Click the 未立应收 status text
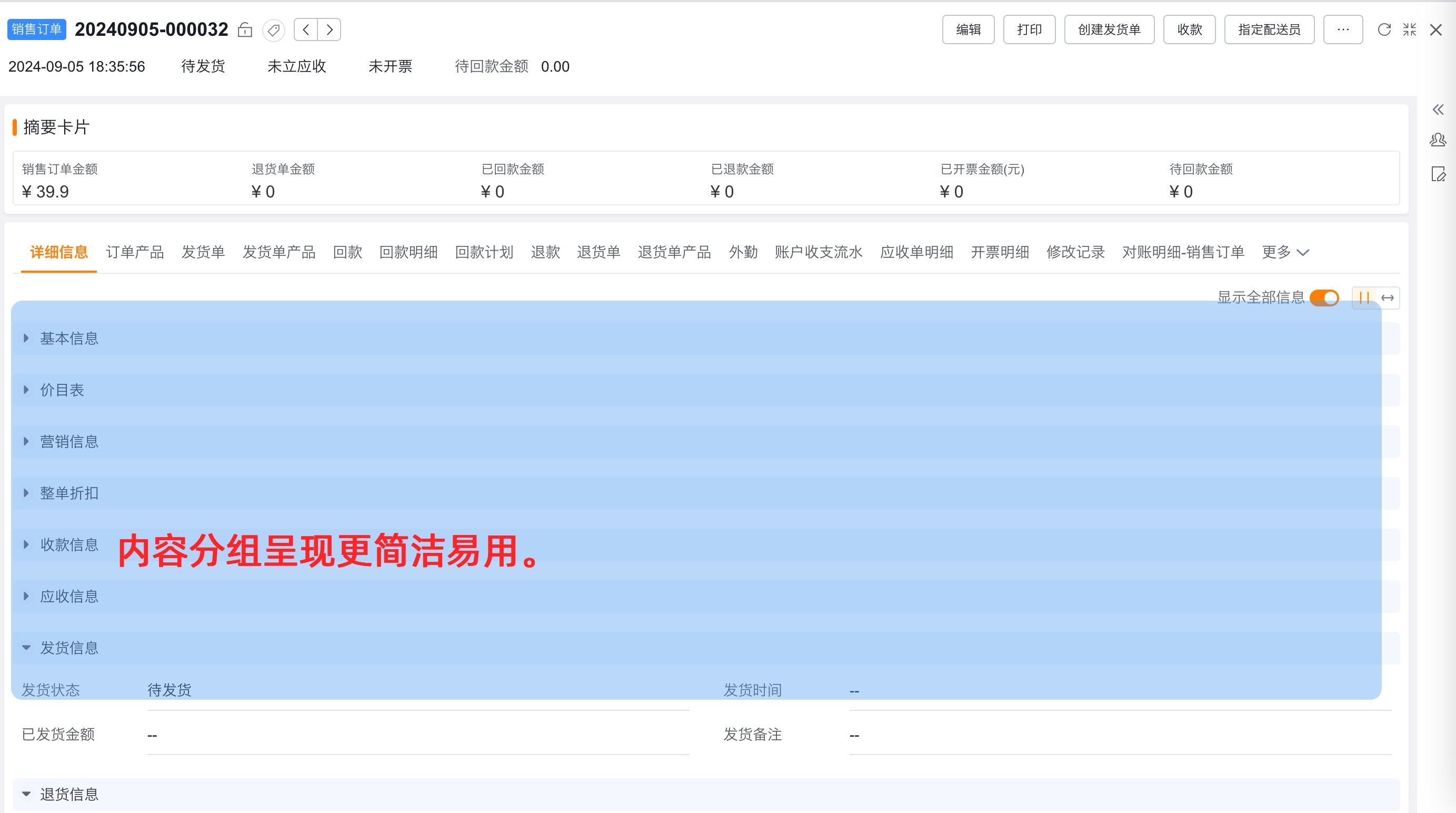The width and height of the screenshot is (1456, 813). [297, 67]
